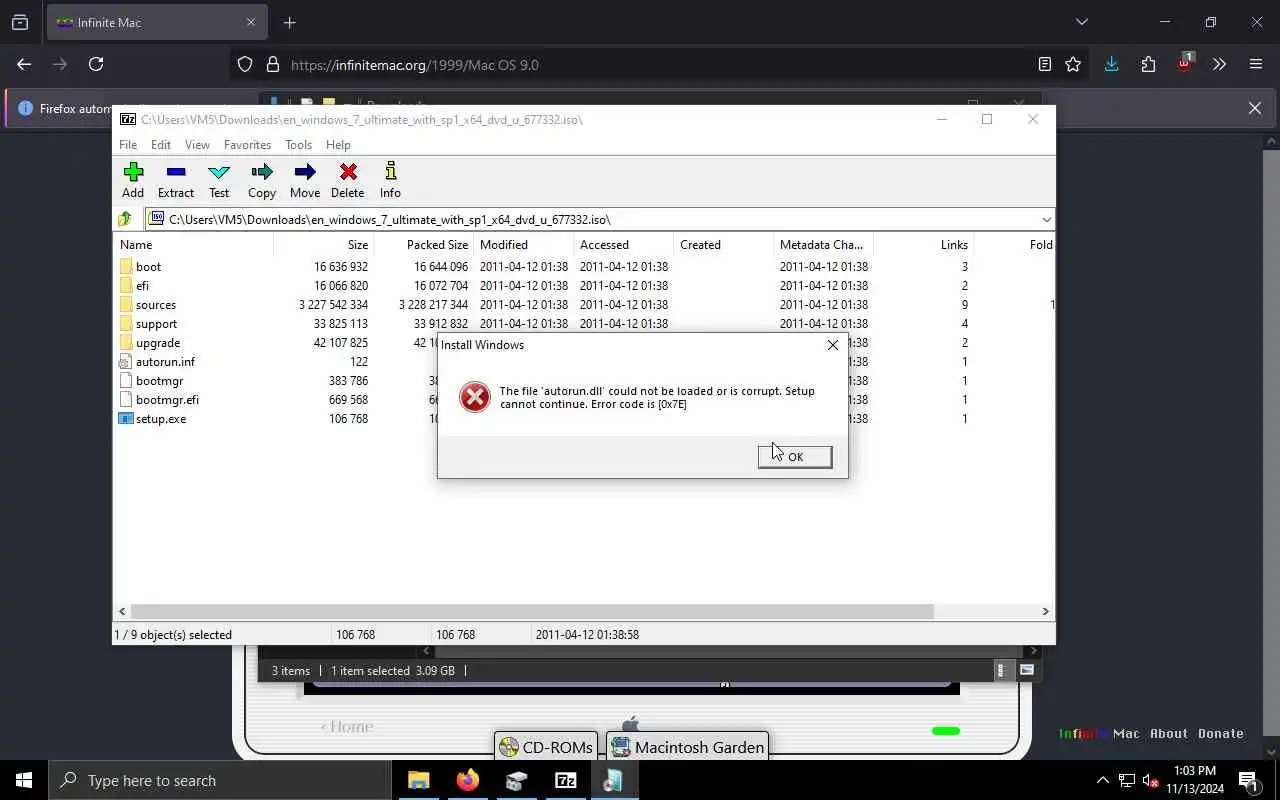This screenshot has width=1280, height=800.
Task: Select the efi folder
Action: point(142,286)
